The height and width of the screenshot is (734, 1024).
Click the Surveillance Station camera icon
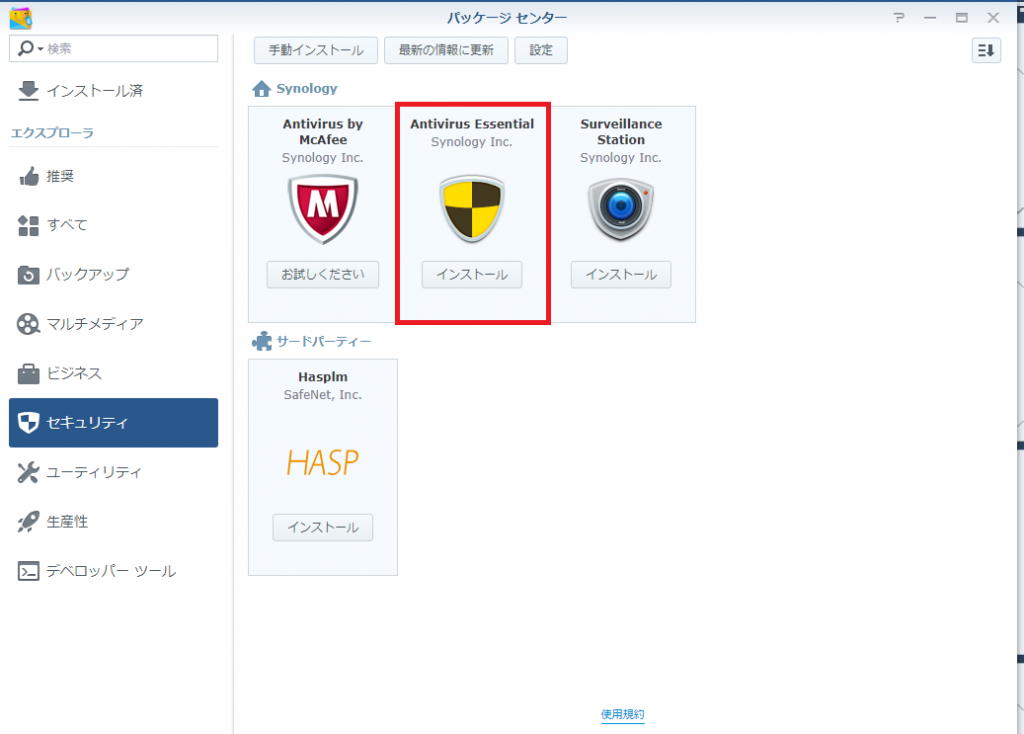[621, 209]
